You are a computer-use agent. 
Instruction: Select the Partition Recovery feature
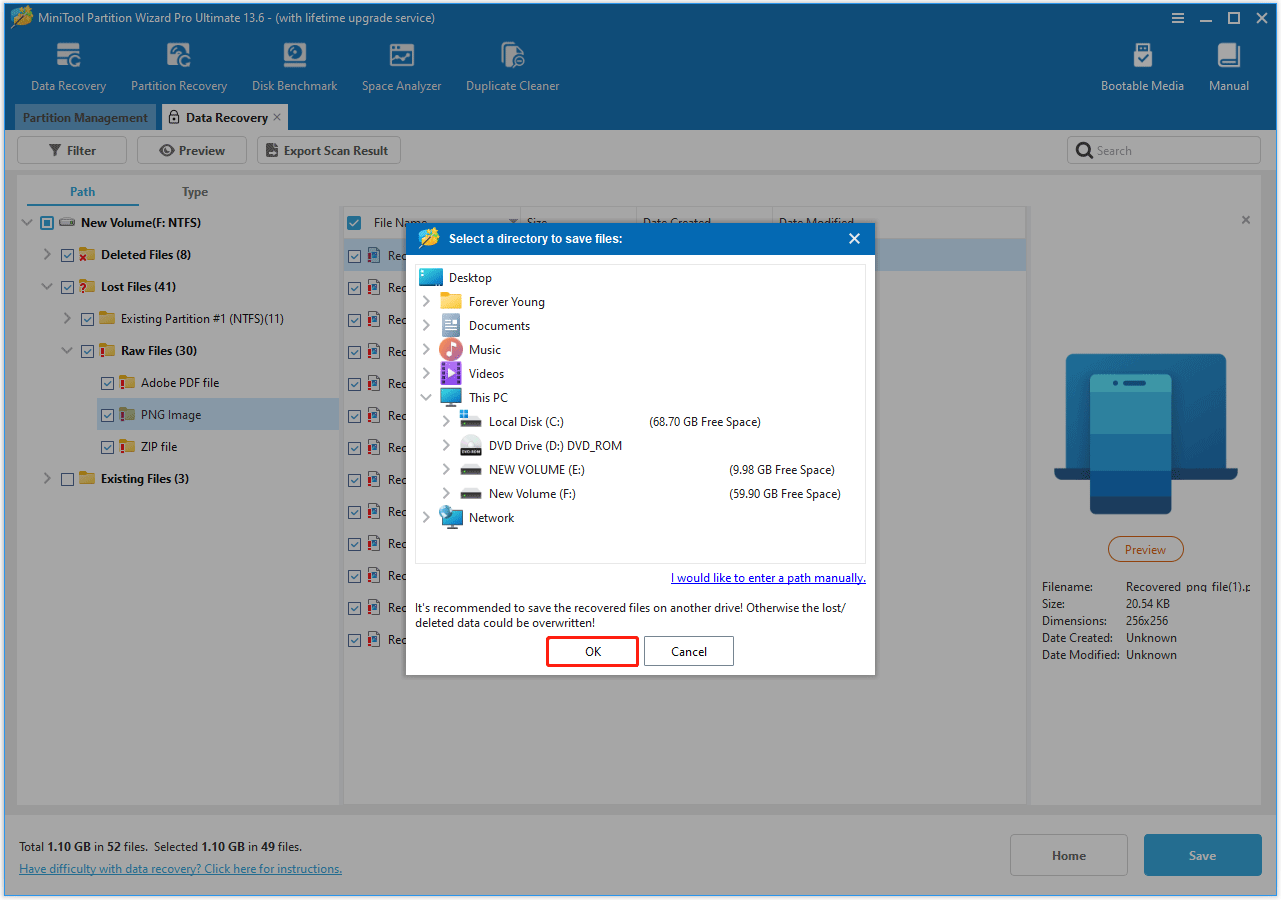click(179, 65)
